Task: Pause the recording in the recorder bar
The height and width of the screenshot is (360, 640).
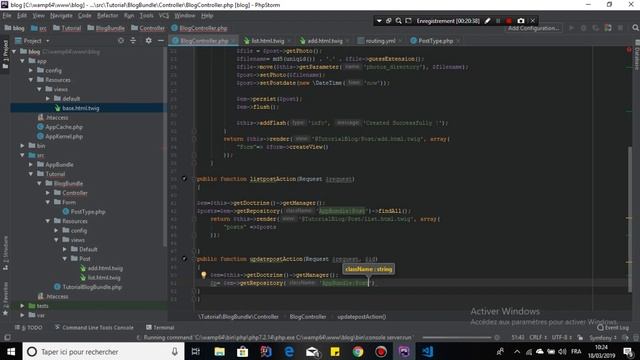Action: click(x=498, y=21)
